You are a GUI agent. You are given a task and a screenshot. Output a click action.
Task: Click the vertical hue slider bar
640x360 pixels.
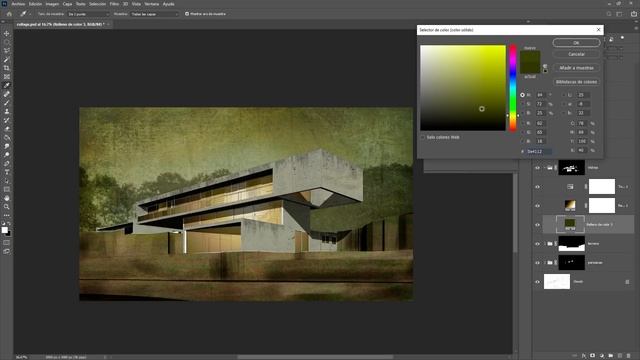pos(513,88)
